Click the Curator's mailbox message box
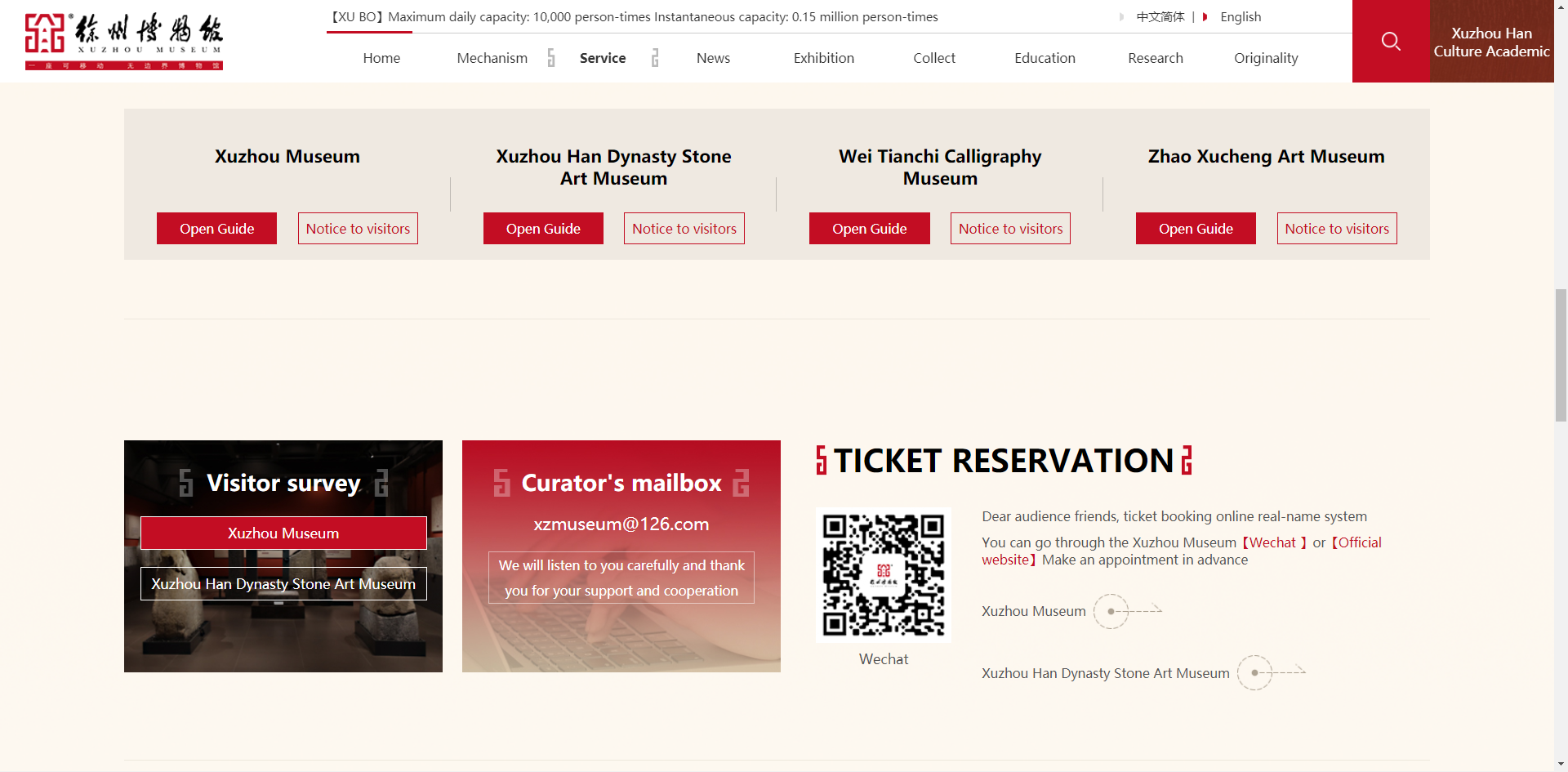1568x772 pixels. coord(621,578)
